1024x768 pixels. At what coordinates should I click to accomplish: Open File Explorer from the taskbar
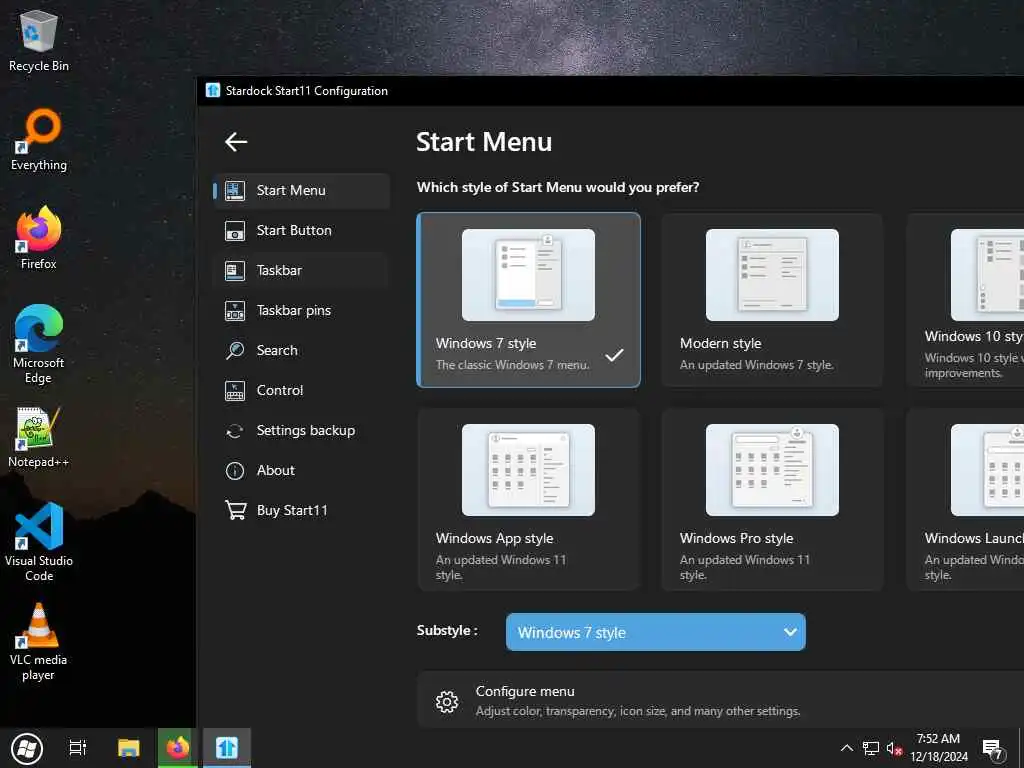pyautogui.click(x=129, y=748)
